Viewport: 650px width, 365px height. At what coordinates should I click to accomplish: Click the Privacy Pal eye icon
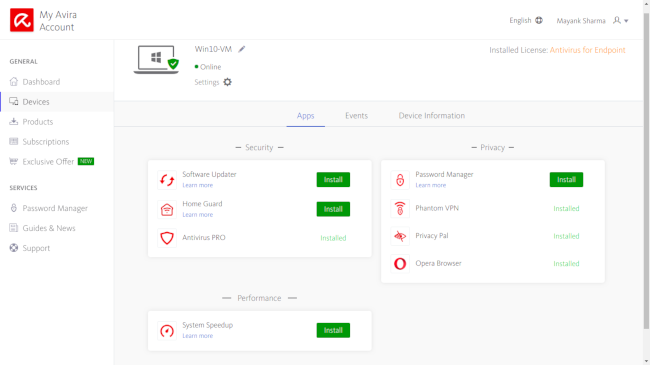pos(400,236)
